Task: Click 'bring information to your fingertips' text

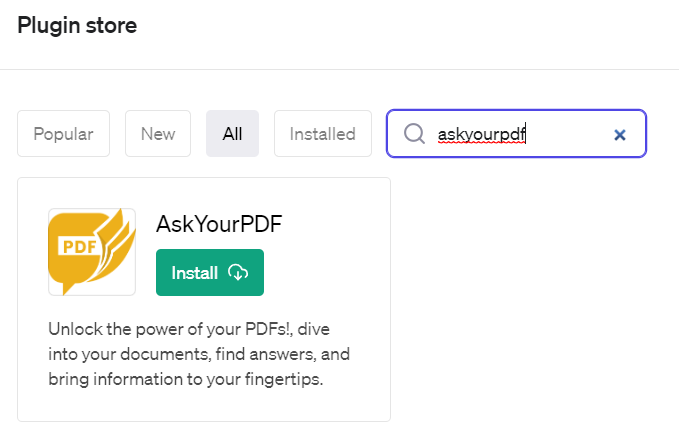Action: tap(184, 380)
